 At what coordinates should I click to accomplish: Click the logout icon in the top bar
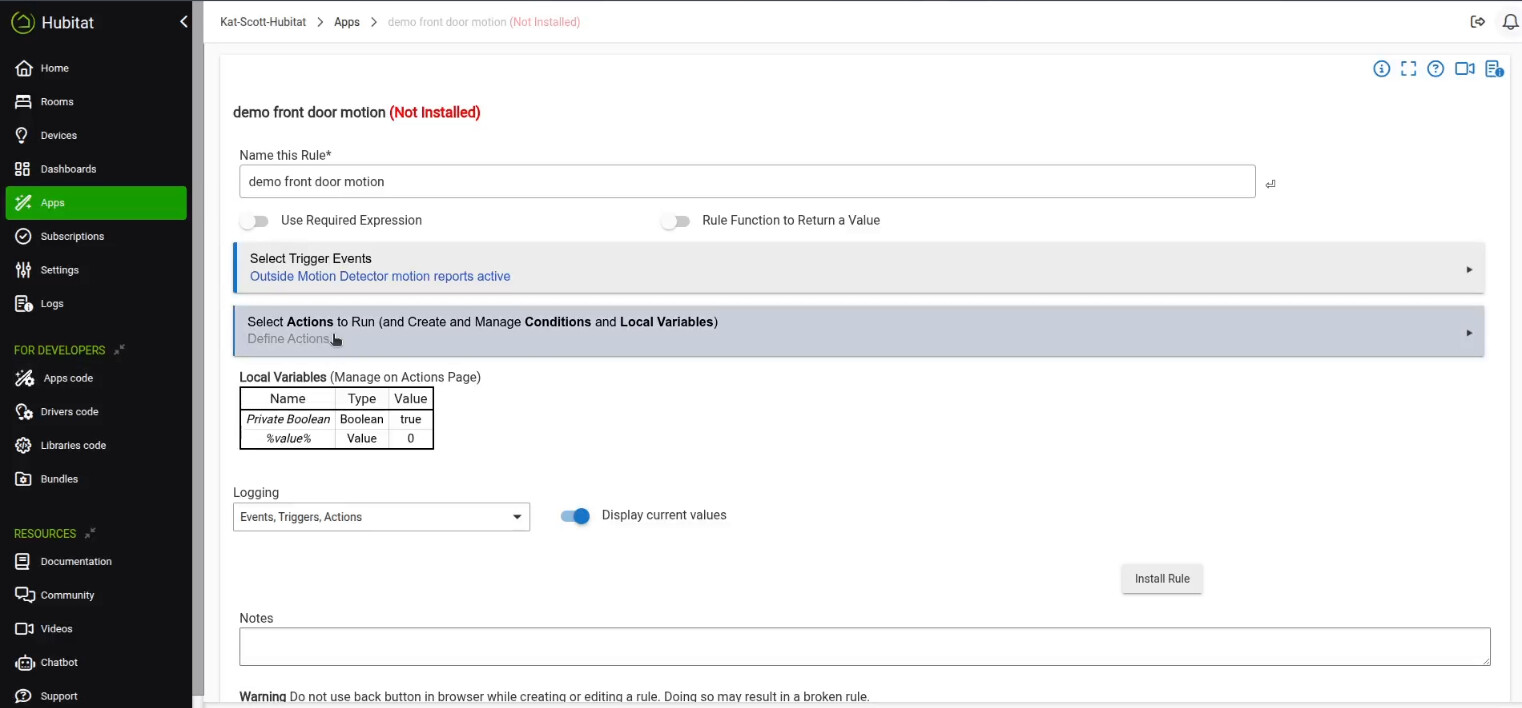point(1478,22)
